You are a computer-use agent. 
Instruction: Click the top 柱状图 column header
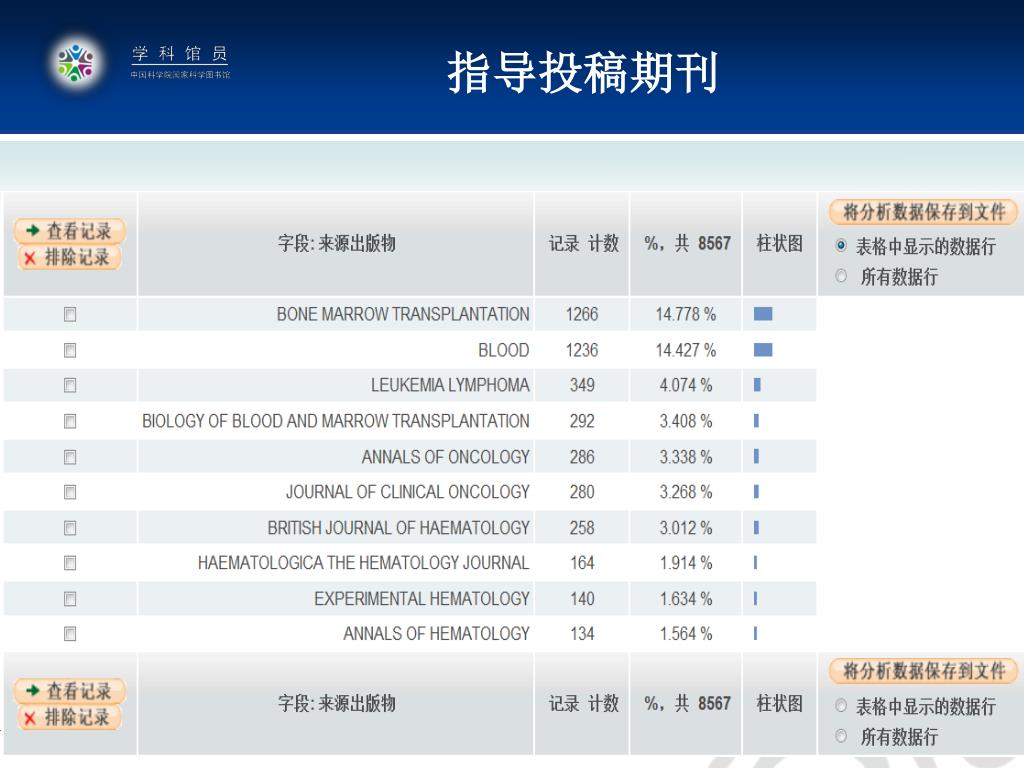(779, 244)
